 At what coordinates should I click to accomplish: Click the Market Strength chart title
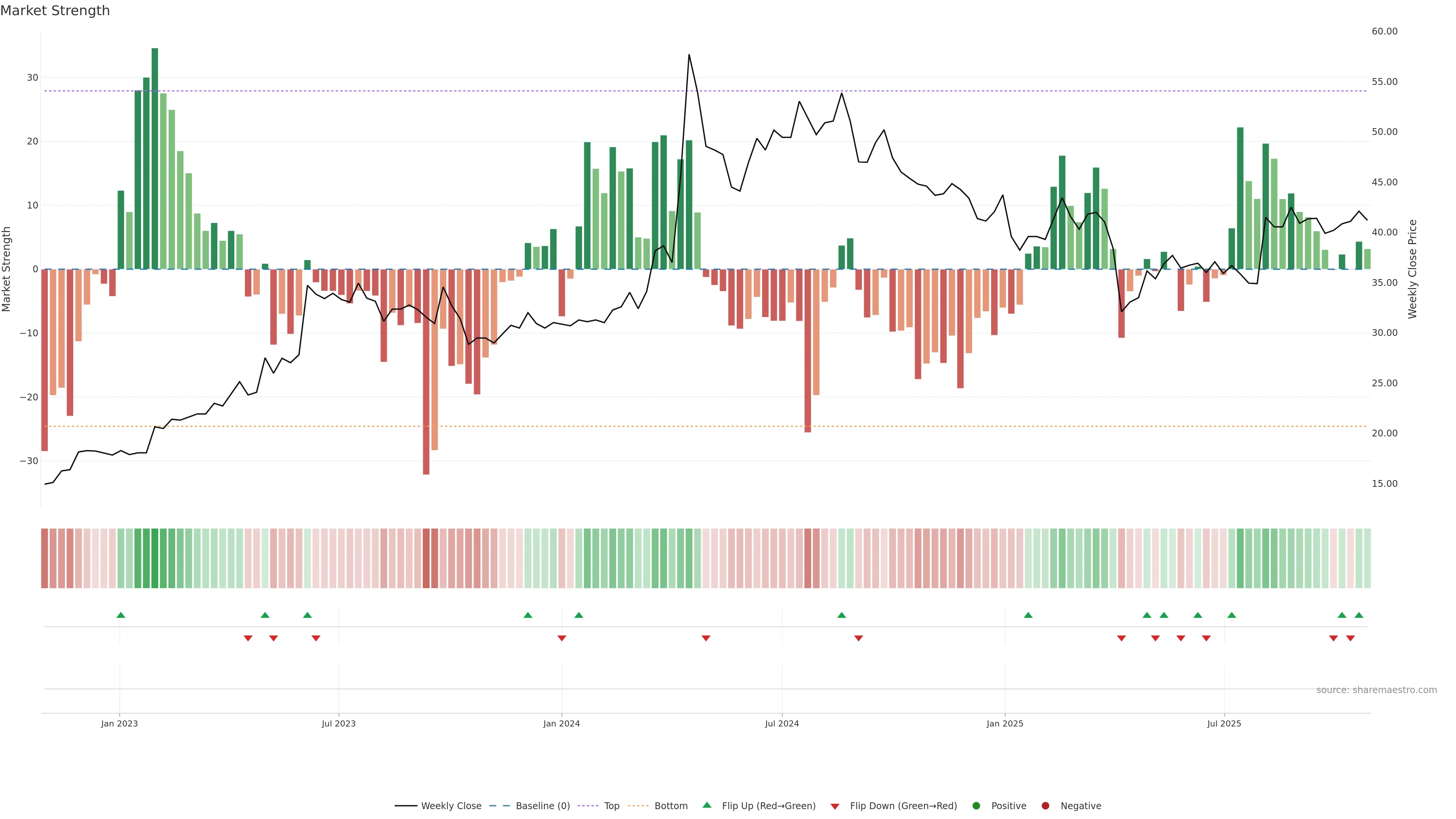pos(55,11)
